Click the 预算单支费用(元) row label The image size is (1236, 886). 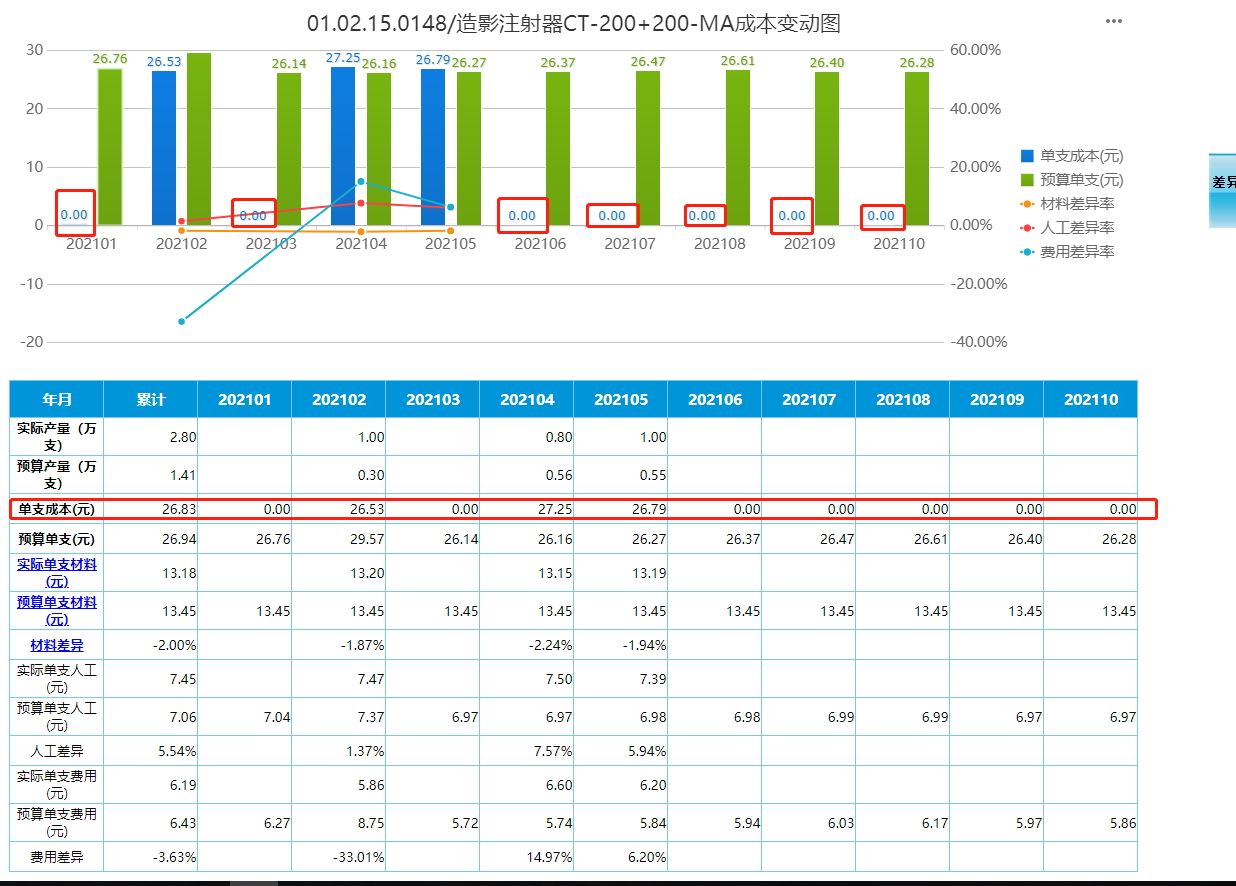pos(57,823)
